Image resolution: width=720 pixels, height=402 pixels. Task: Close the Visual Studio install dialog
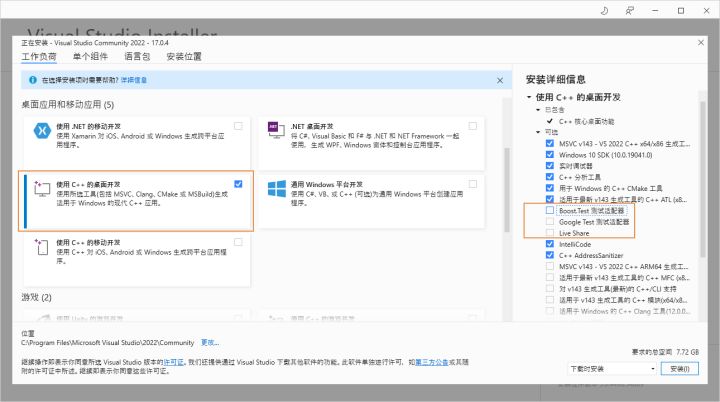[701, 43]
